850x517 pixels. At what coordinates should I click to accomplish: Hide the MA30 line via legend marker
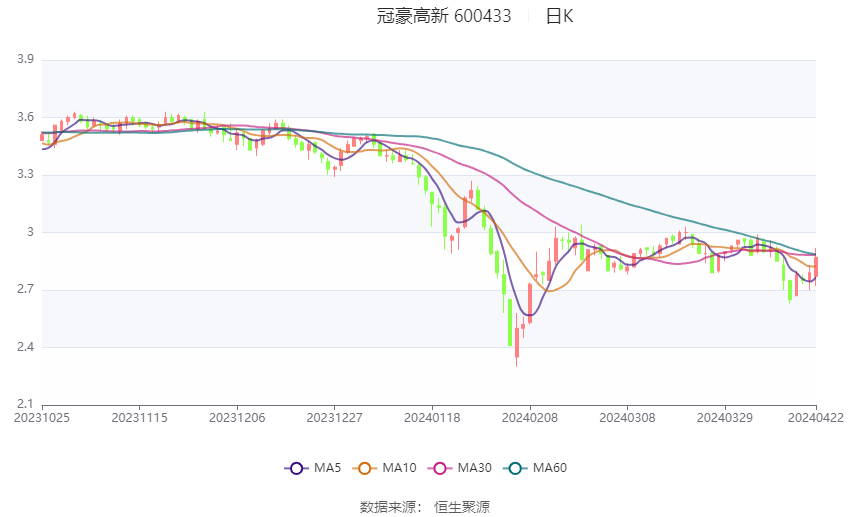(438, 468)
